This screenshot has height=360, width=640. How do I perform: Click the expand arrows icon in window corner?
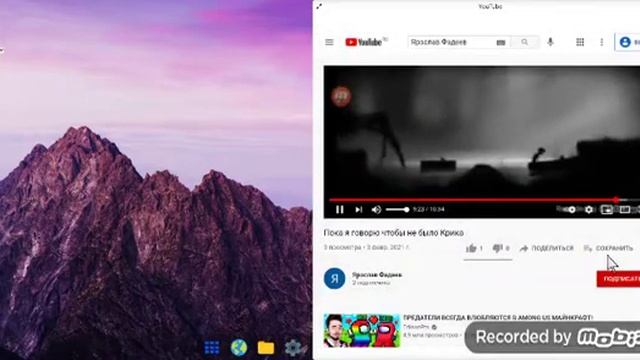[319, 6]
